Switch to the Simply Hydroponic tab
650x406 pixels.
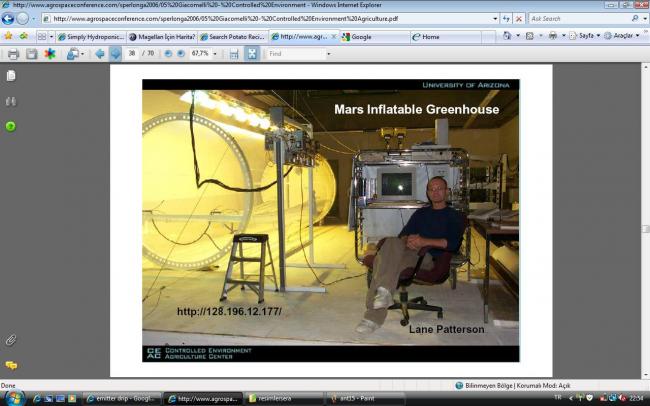click(x=91, y=37)
